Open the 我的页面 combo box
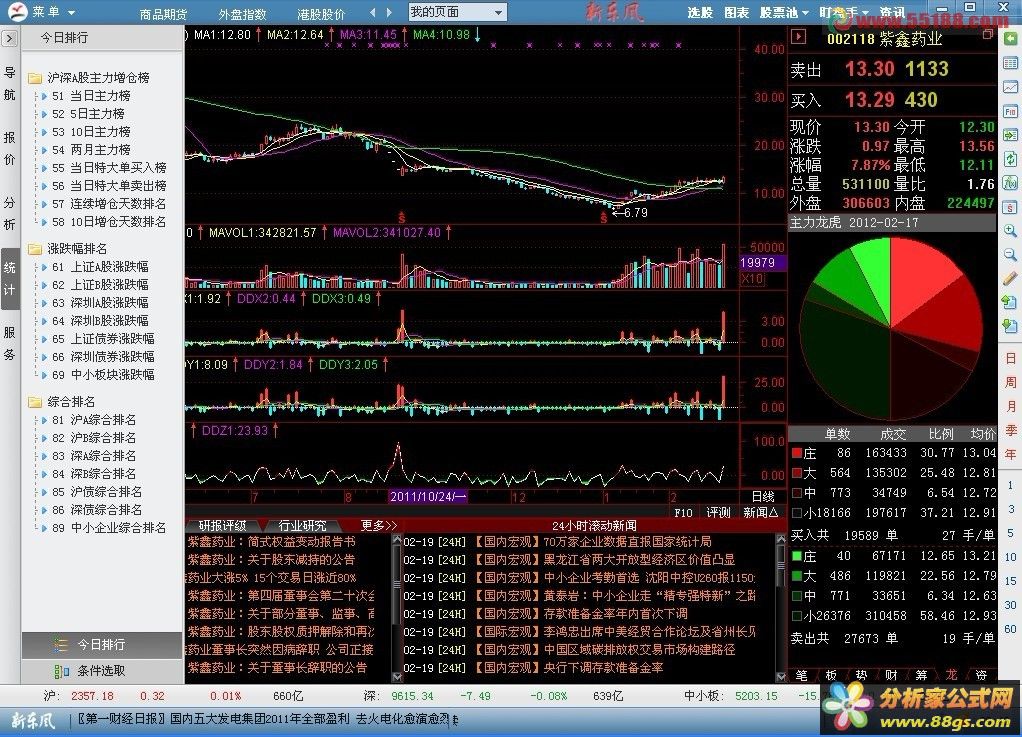 click(x=457, y=12)
